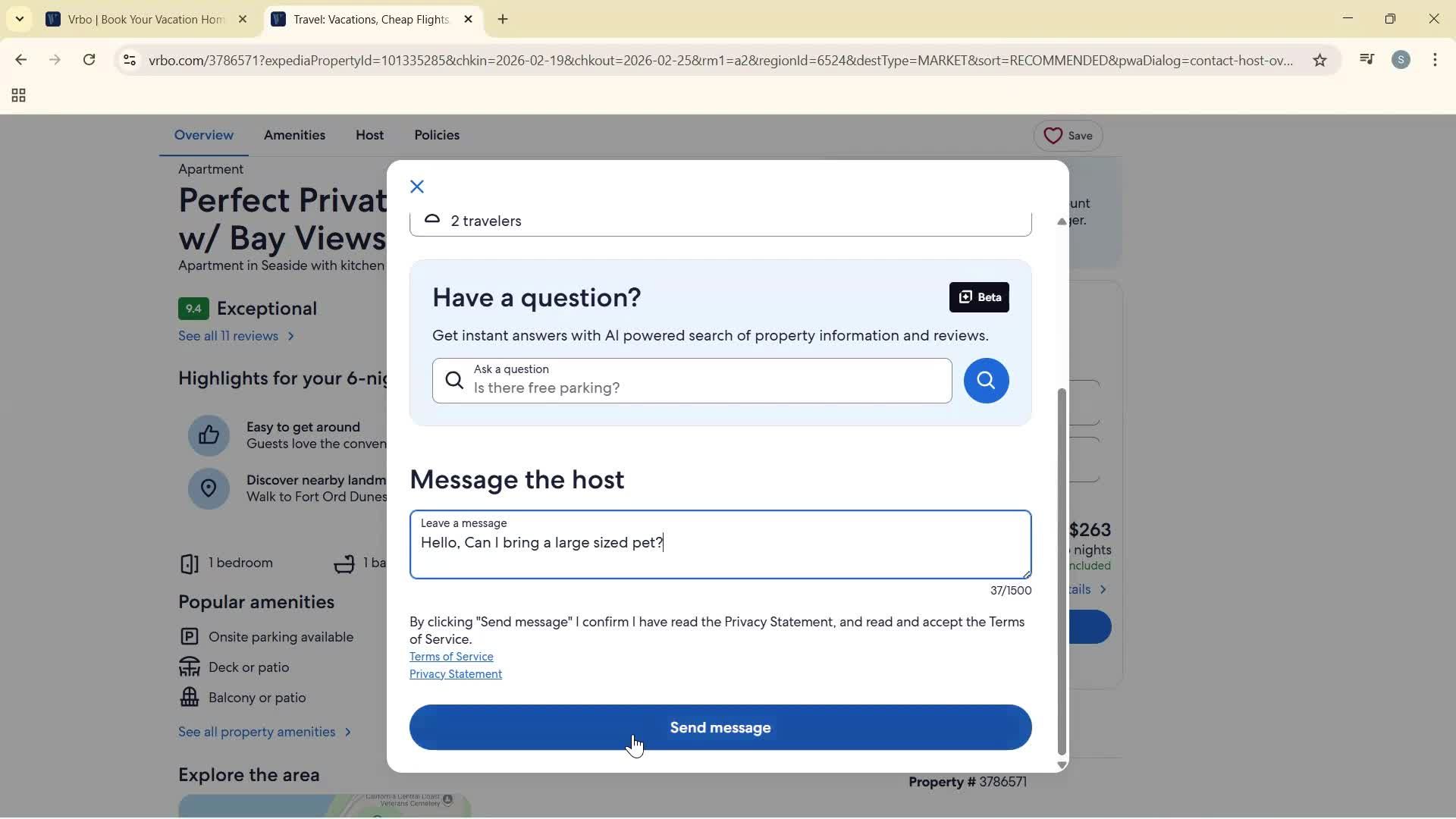Go to the Amenities section tab
The height and width of the screenshot is (819, 1456).
tap(294, 135)
